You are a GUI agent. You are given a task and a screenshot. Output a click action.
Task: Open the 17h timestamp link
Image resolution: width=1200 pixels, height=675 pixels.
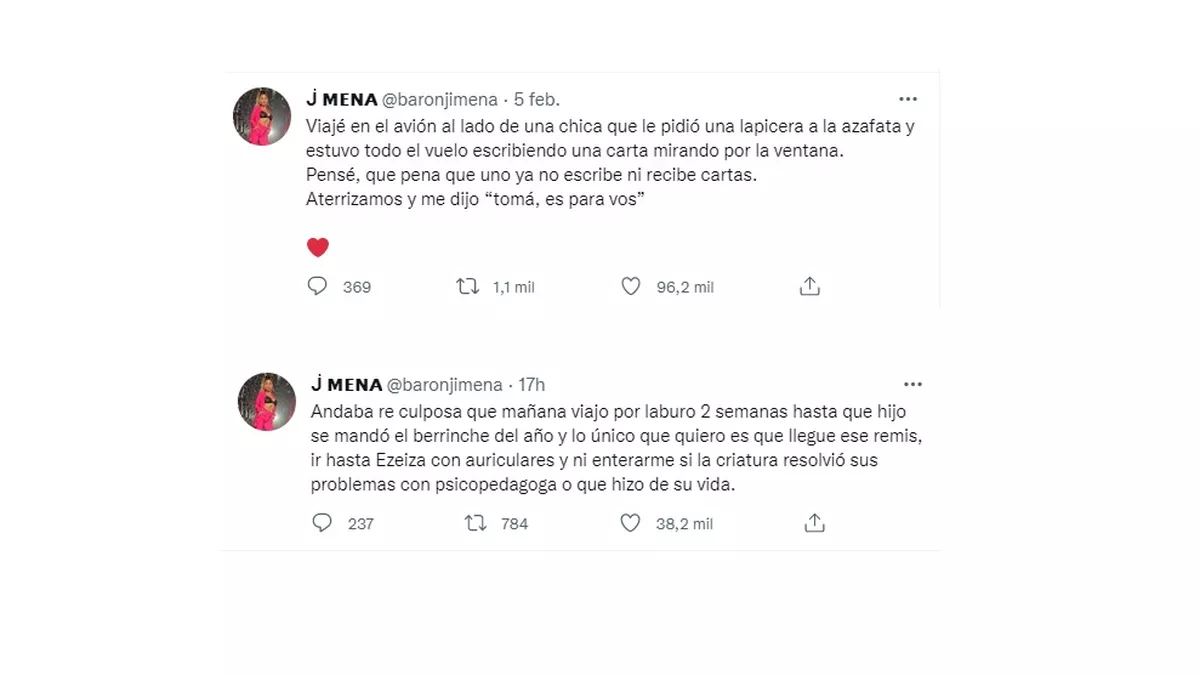pos(532,385)
